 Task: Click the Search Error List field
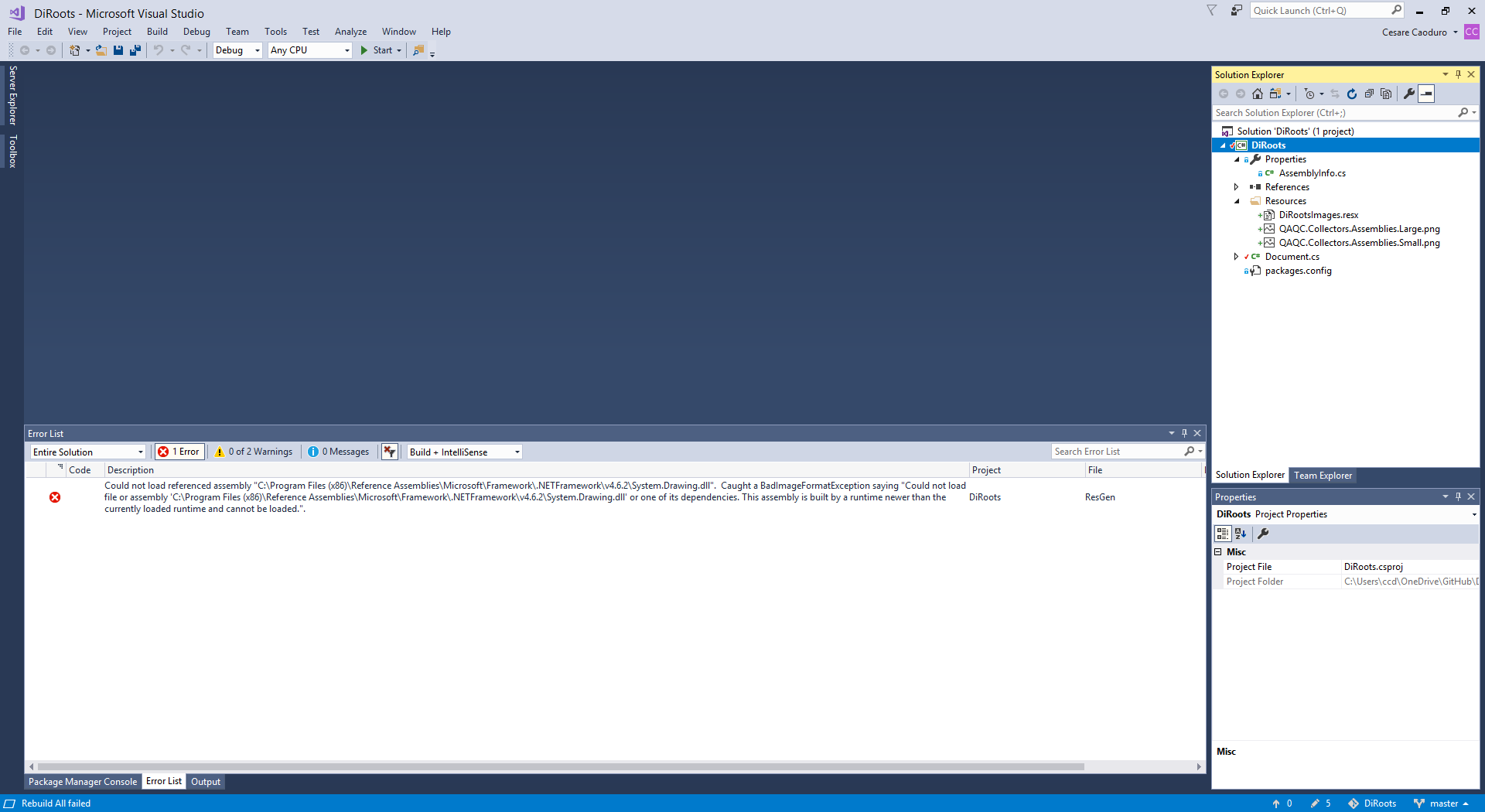[1128, 452]
